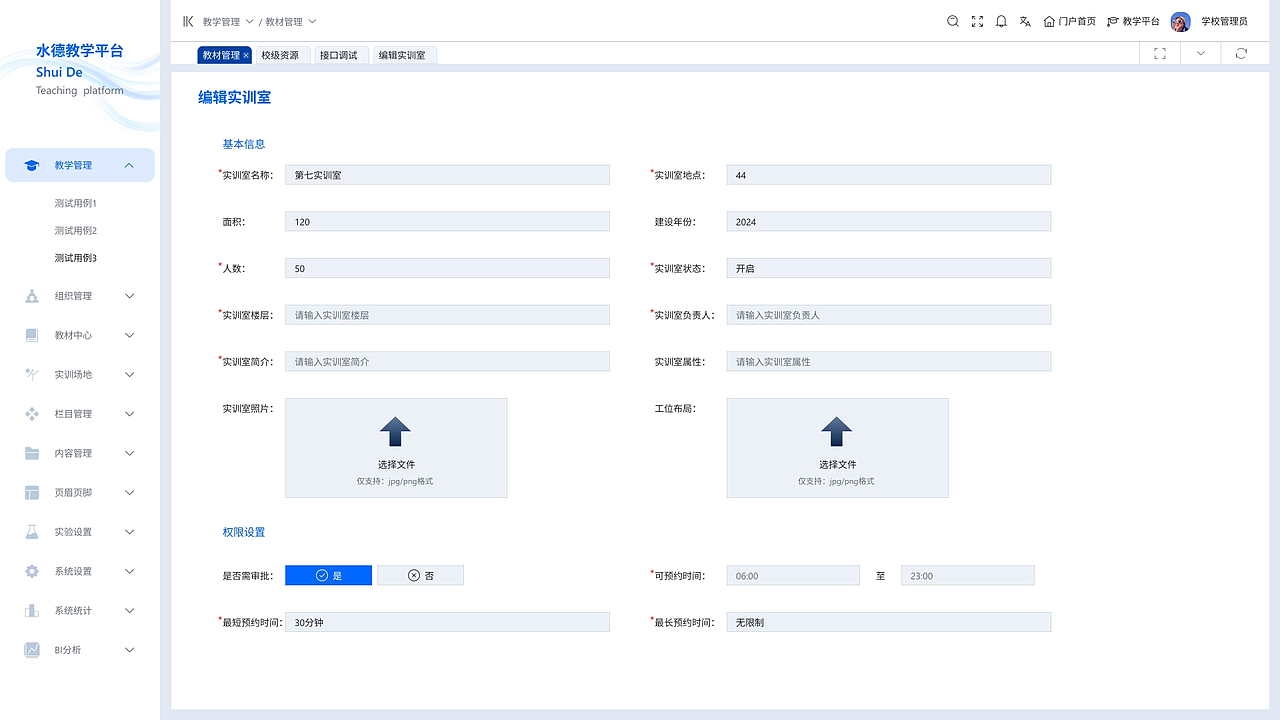Open the 教学管理 breadcrumb dropdown

(x=249, y=21)
